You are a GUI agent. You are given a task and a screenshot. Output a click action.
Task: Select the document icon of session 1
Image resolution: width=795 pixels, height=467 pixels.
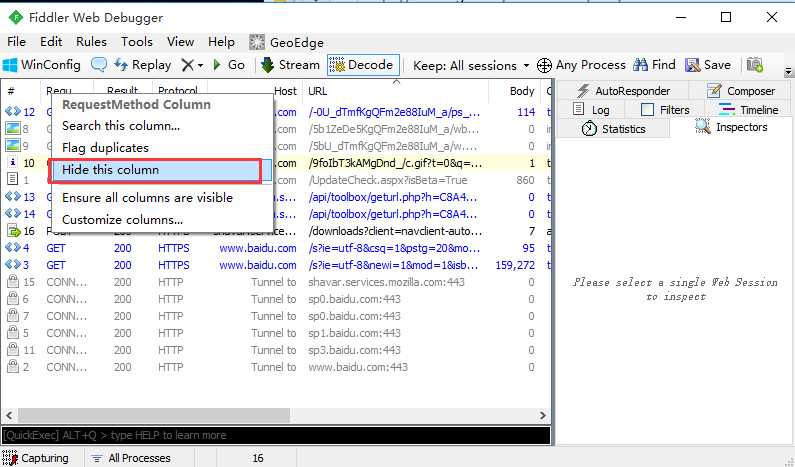(x=12, y=179)
